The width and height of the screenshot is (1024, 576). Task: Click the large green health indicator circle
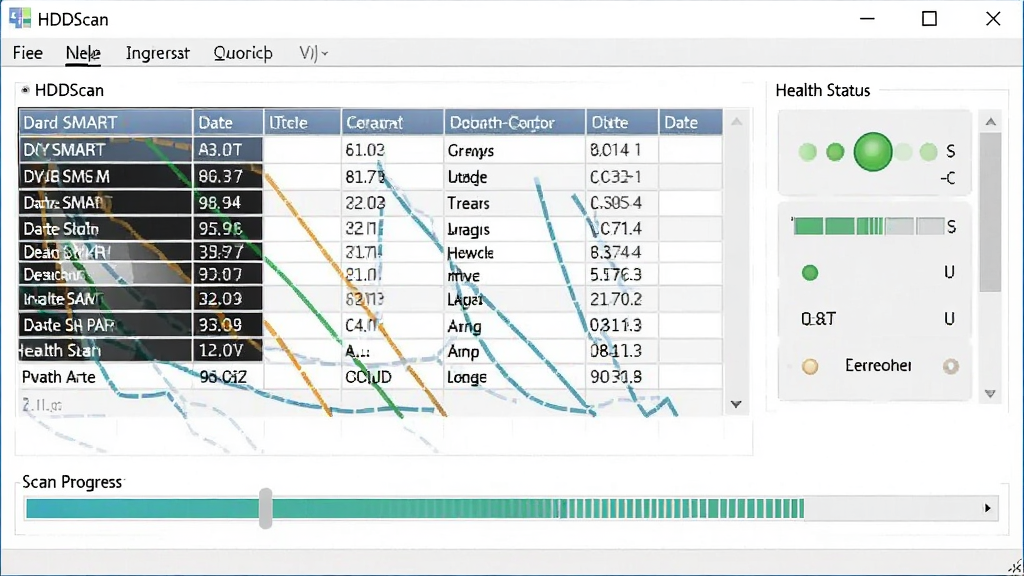click(x=872, y=152)
